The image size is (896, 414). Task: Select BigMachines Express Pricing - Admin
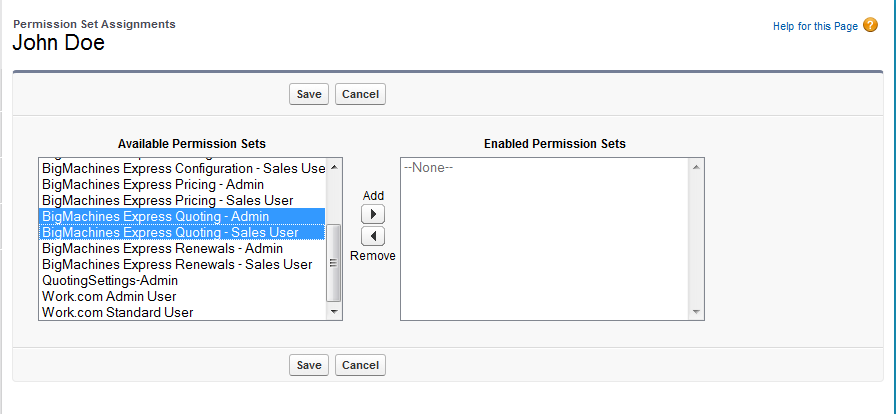point(153,184)
